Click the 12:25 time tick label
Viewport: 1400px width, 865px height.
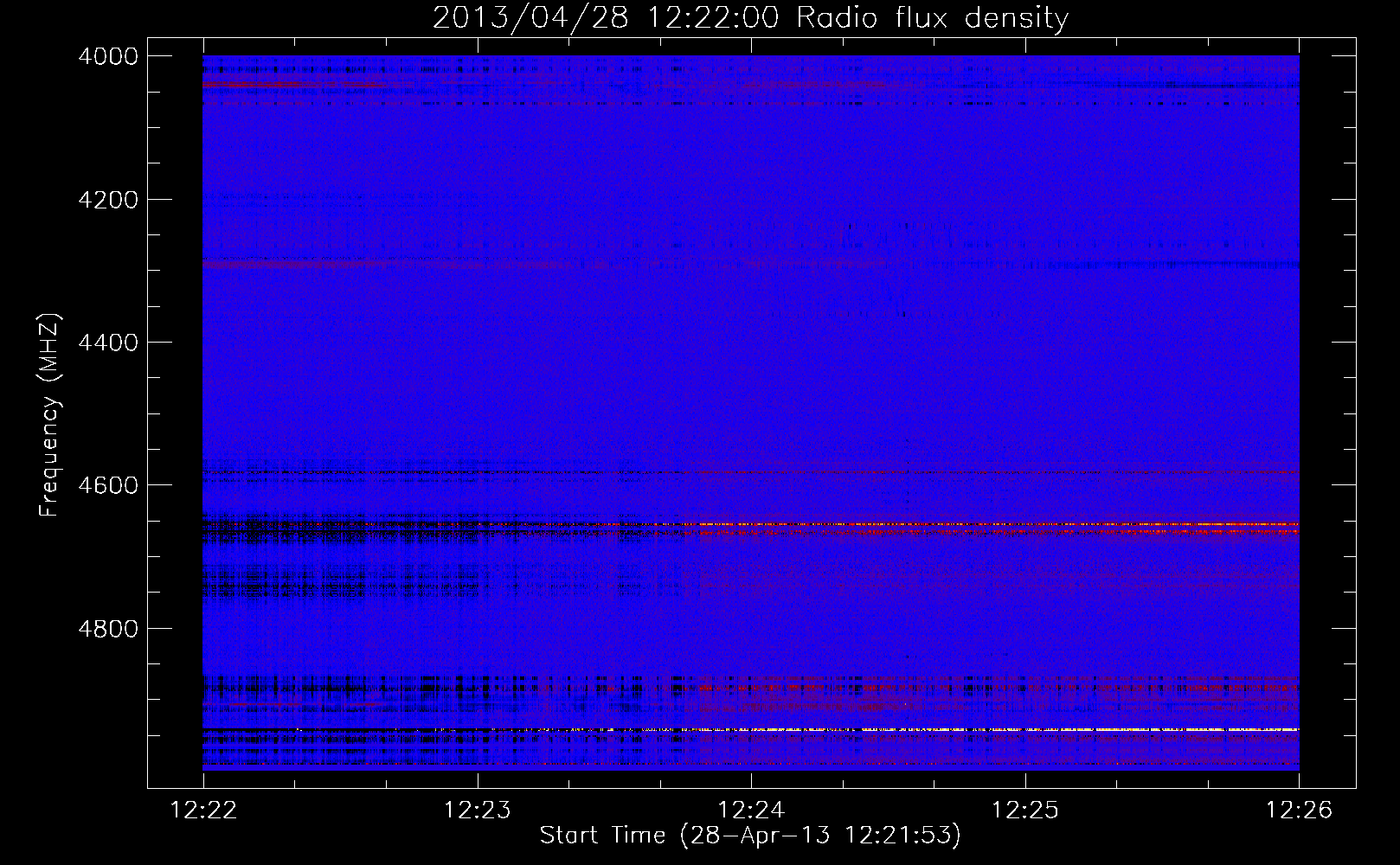click(1024, 811)
